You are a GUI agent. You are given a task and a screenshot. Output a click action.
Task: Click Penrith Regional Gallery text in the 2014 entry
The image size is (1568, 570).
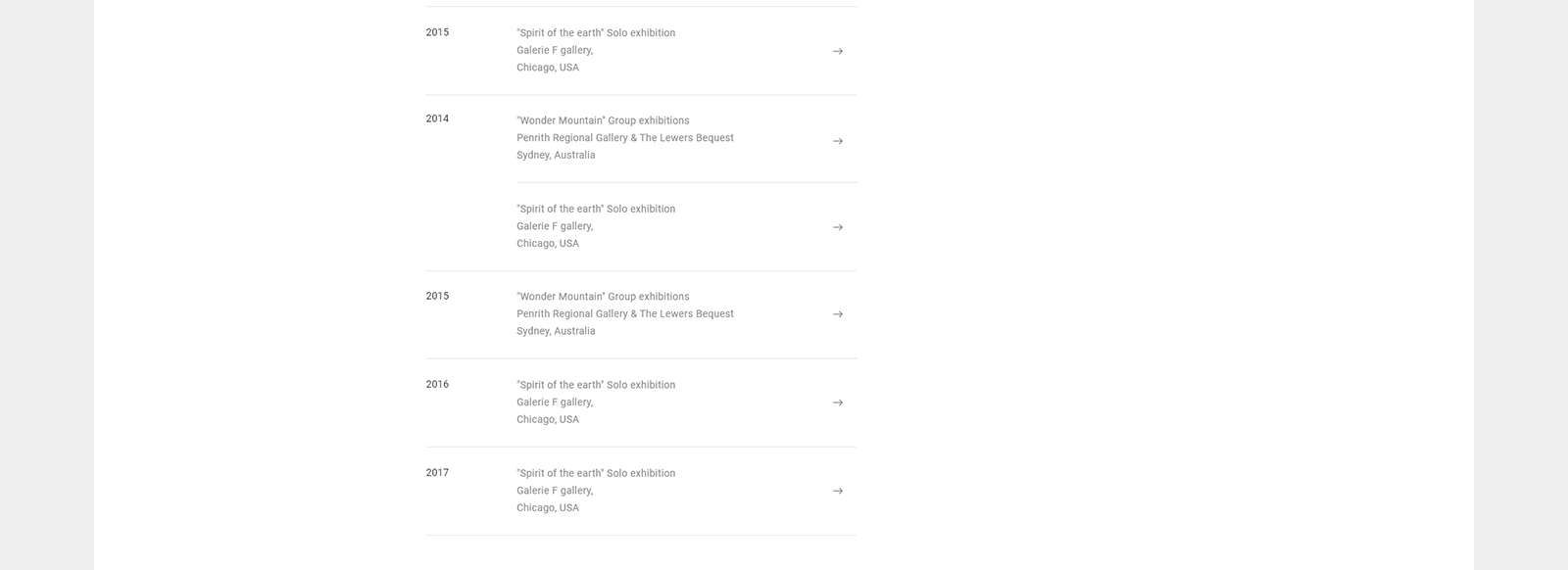pos(624,138)
